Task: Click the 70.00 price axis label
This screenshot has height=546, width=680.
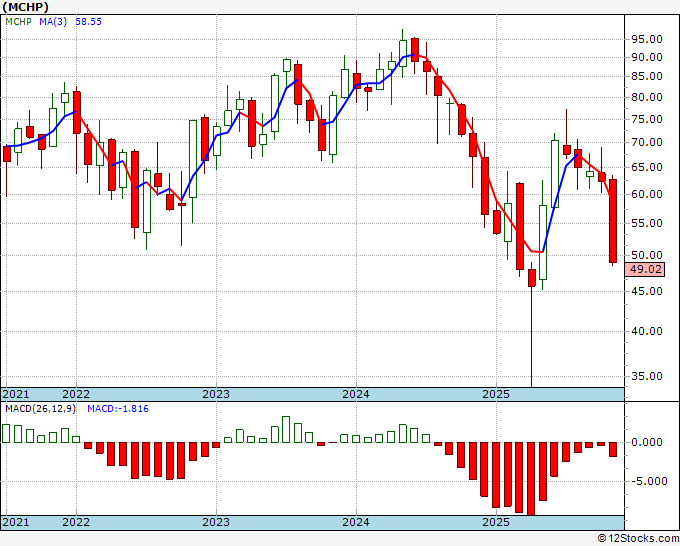Action: (646, 142)
